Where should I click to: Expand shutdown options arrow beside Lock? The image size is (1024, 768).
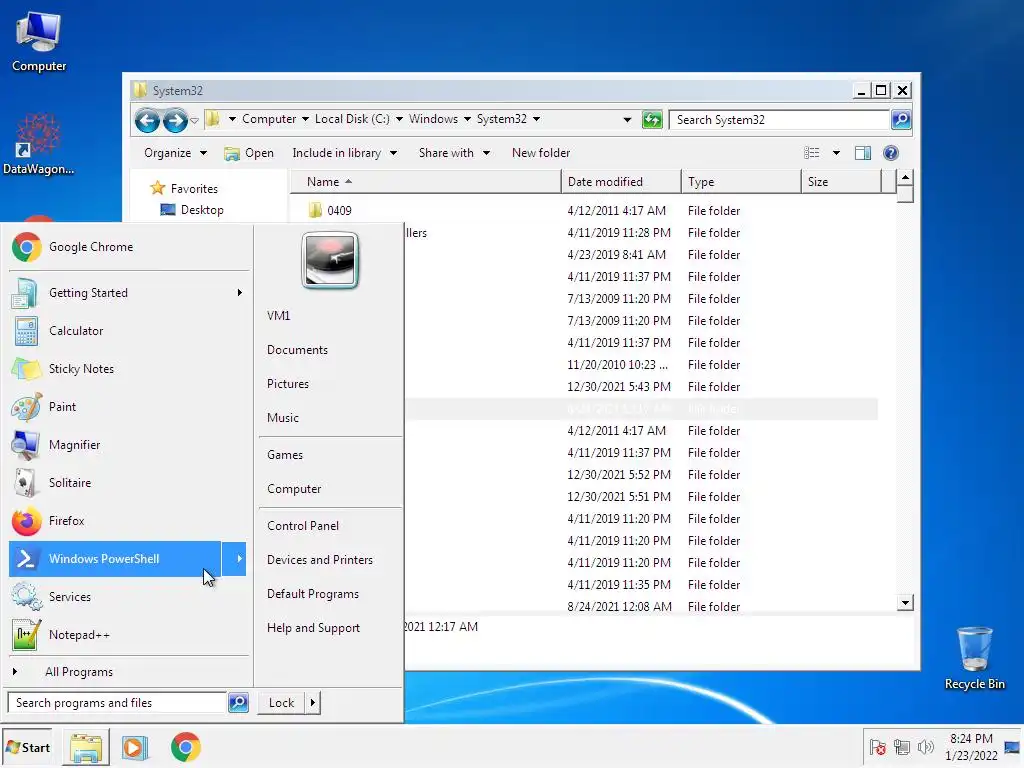pyautogui.click(x=313, y=703)
